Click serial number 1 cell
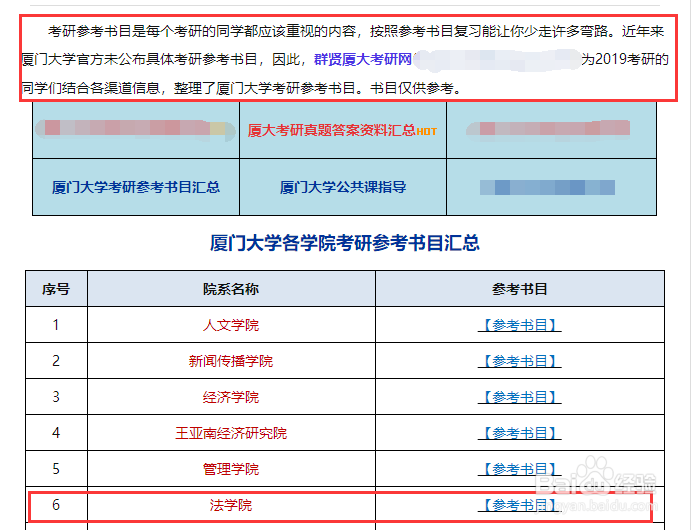 point(56,325)
